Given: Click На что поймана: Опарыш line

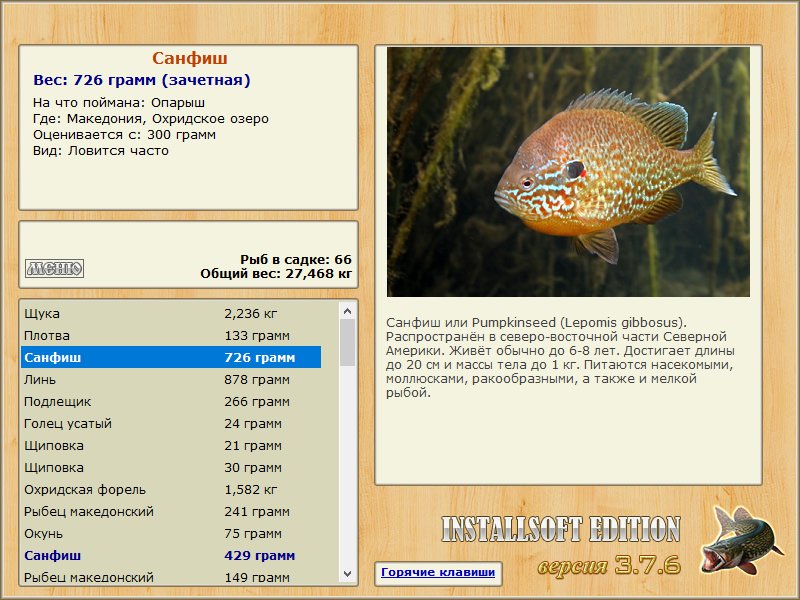Looking at the screenshot, I should 119,103.
